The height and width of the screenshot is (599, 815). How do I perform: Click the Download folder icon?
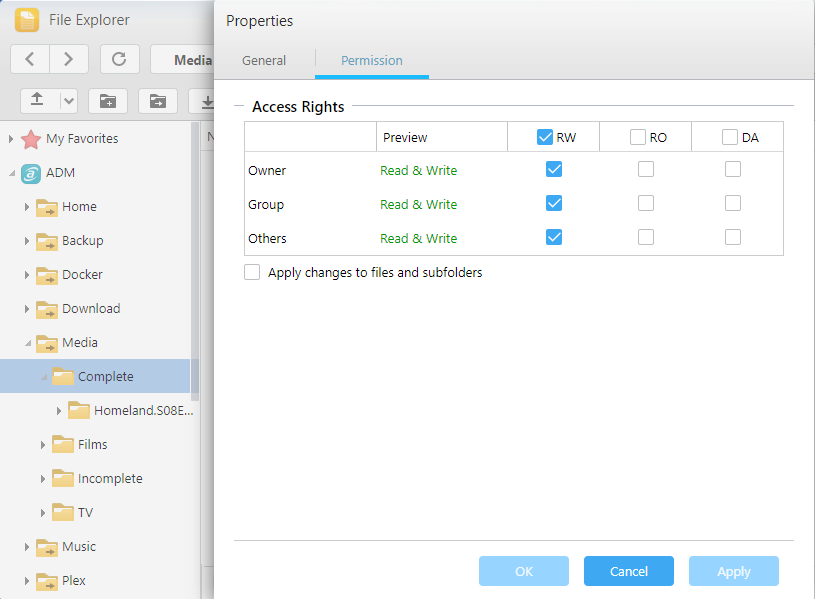pyautogui.click(x=47, y=309)
